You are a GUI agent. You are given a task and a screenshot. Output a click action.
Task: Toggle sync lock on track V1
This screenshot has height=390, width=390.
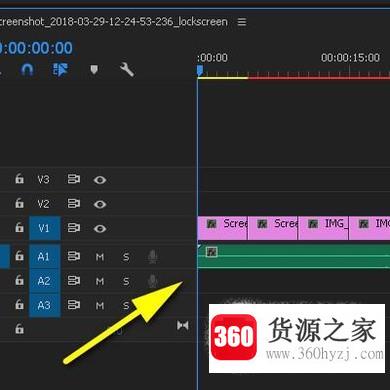pos(74,228)
